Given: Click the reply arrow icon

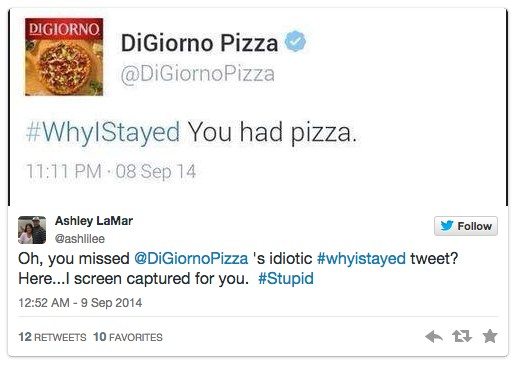Looking at the screenshot, I should point(434,336).
